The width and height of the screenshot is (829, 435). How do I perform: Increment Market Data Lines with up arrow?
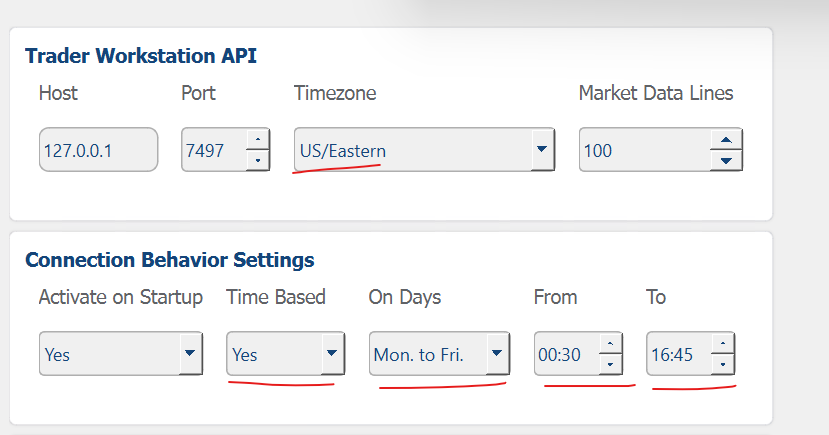point(726,140)
